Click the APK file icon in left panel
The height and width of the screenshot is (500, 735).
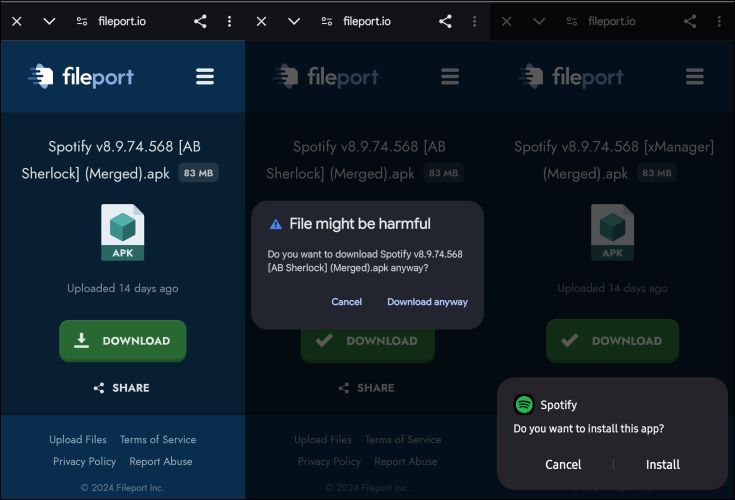pyautogui.click(x=123, y=232)
